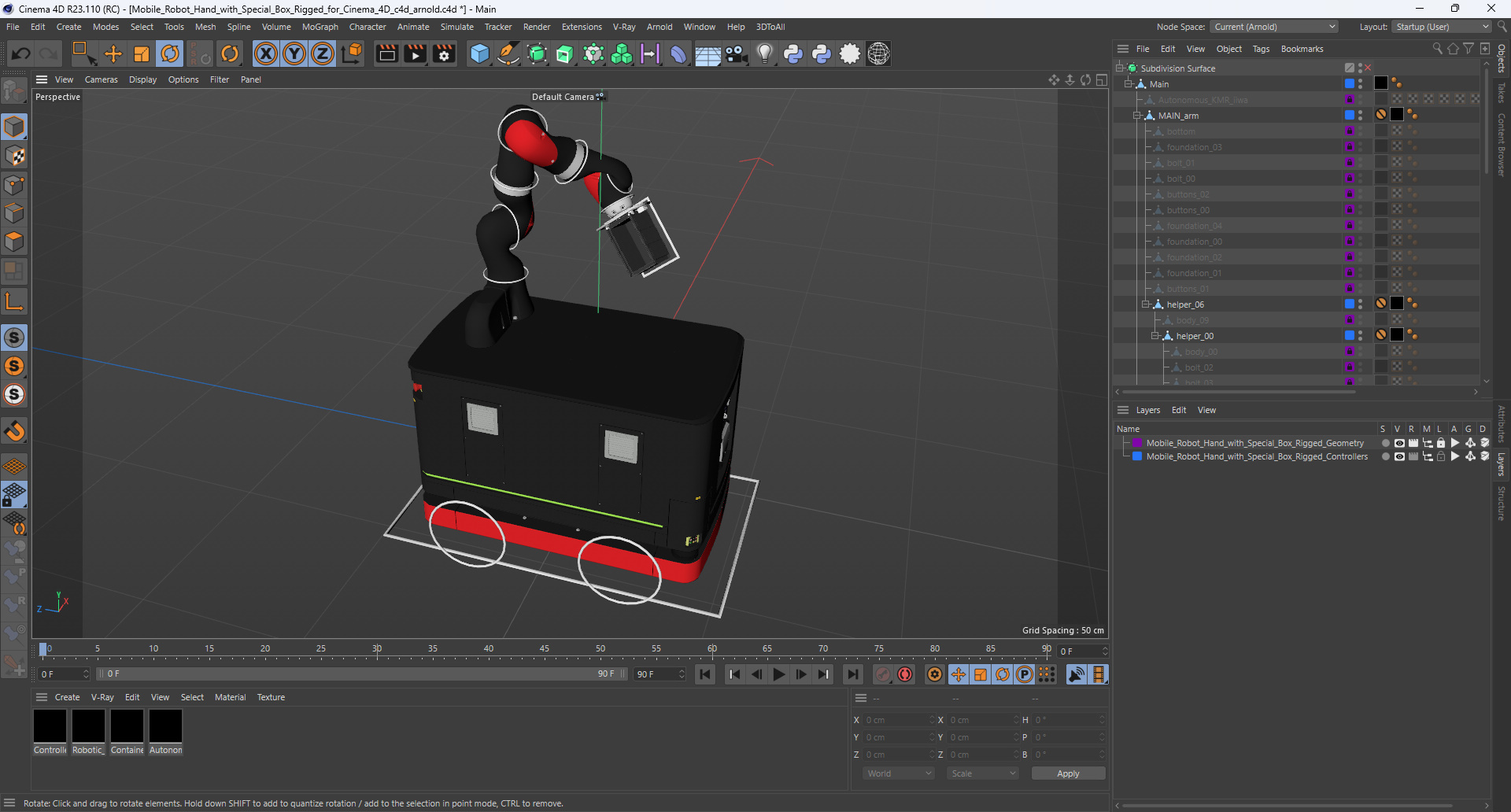Toggle visibility eye of Controllers layer
Screen dimensions: 1511x812
click(1399, 456)
